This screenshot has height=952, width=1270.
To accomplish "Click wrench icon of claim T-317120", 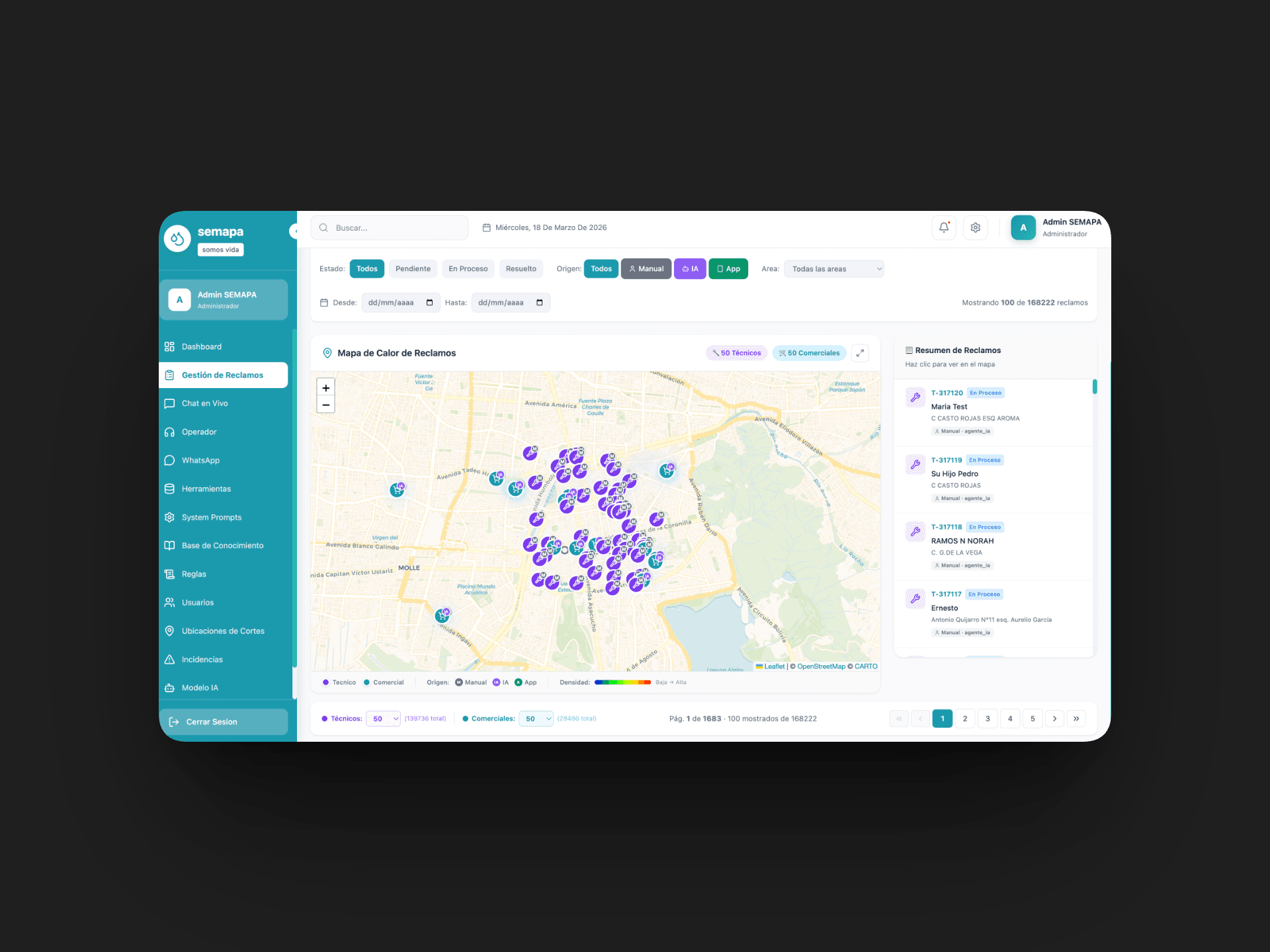I will coord(915,397).
